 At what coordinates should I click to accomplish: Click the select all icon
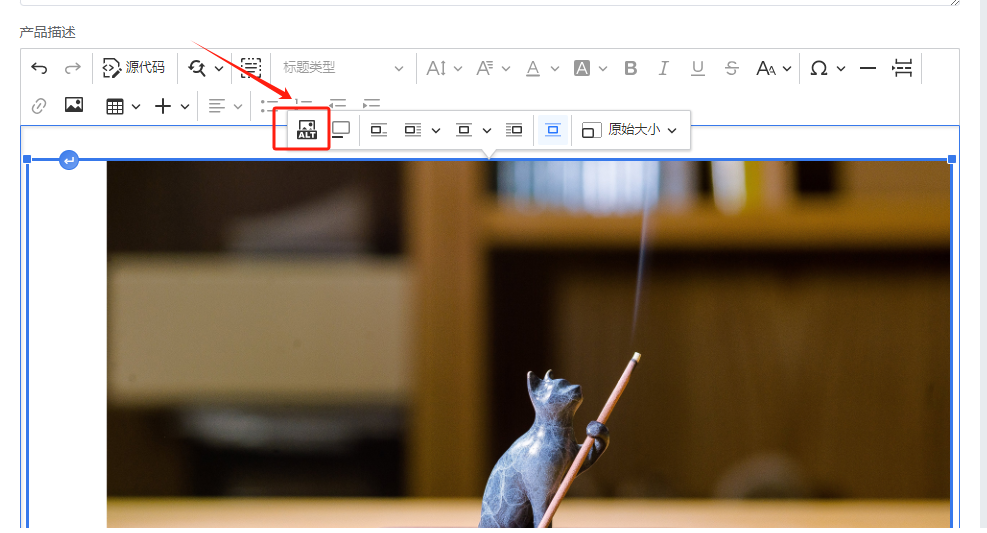coord(250,68)
